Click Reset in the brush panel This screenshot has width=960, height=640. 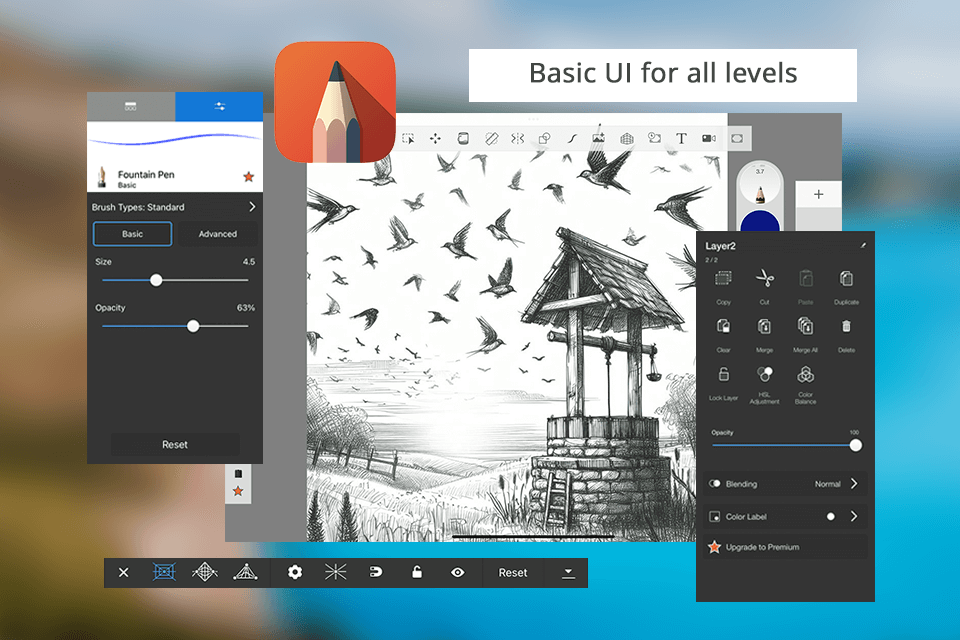tap(175, 445)
